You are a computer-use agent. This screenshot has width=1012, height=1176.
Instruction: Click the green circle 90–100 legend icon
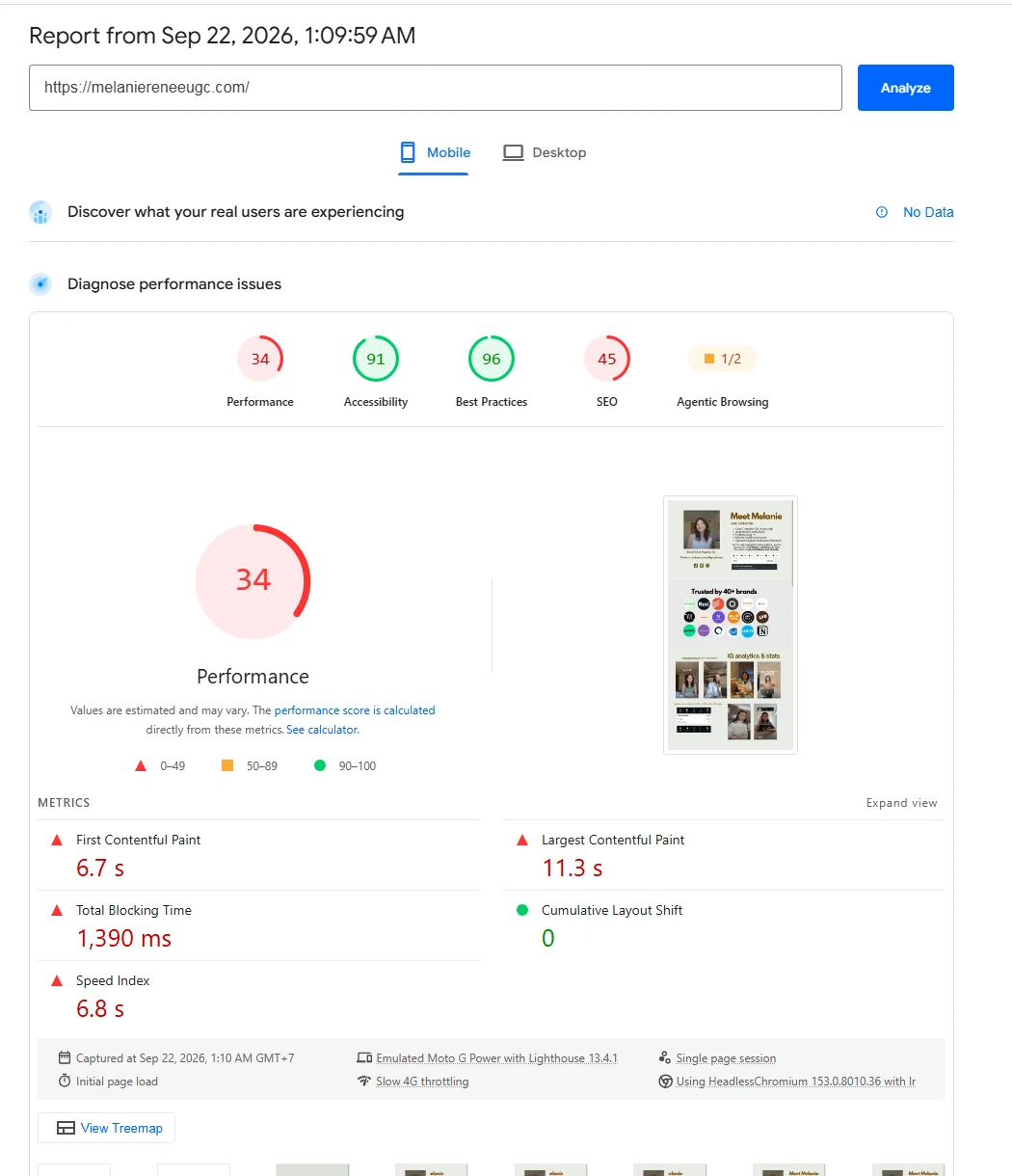coord(320,765)
